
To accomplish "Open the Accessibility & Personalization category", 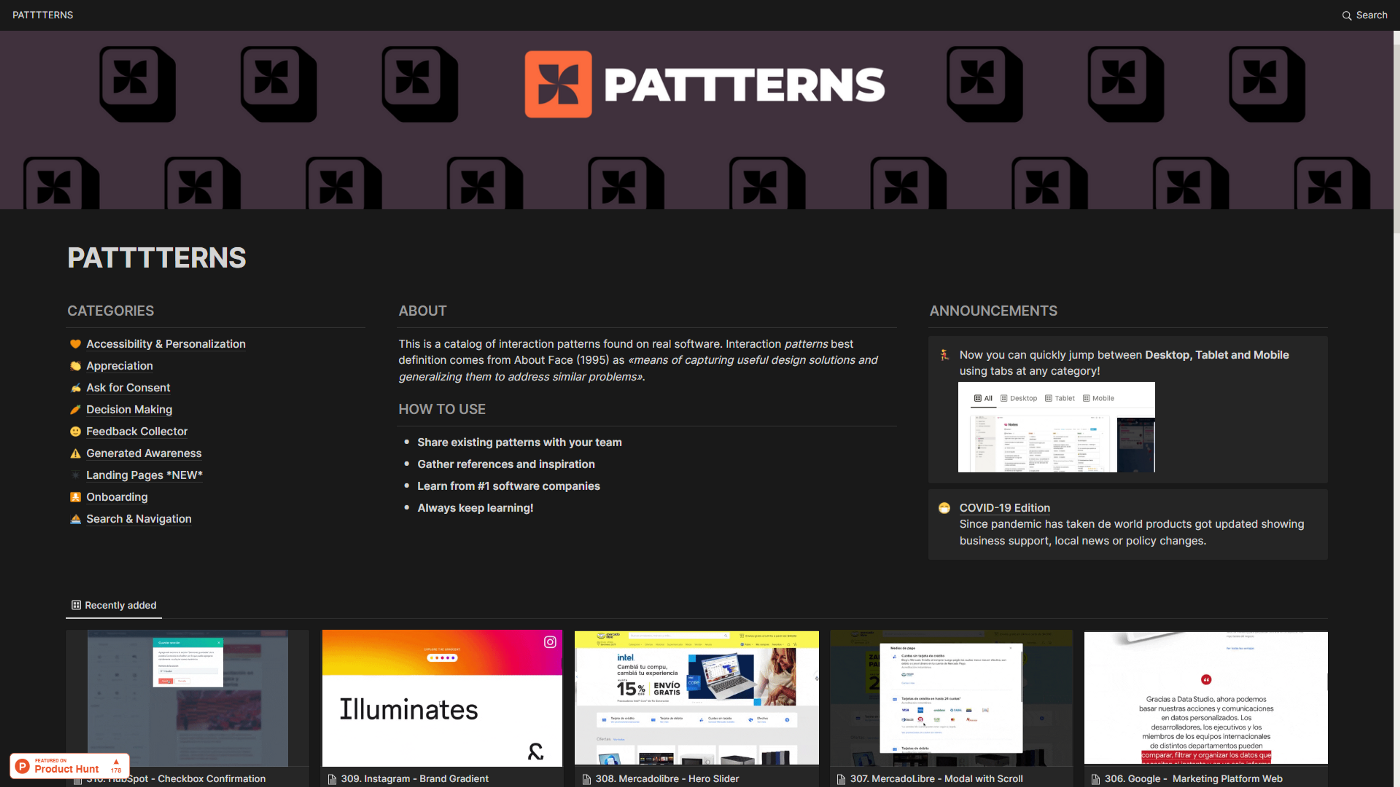I will point(166,344).
